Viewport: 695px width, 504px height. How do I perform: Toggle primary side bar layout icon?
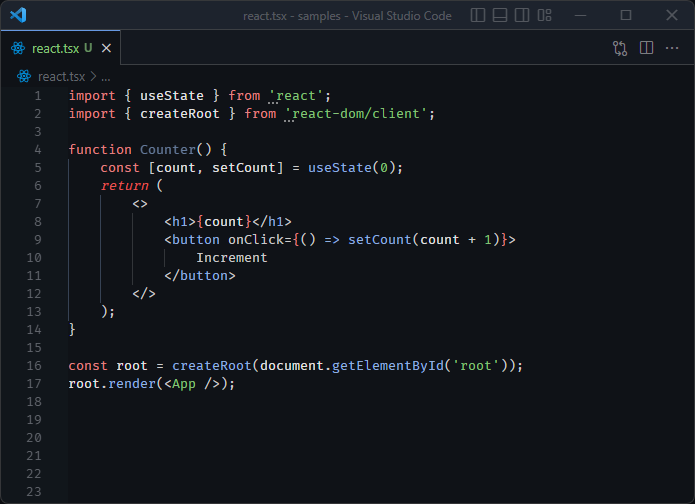click(x=477, y=16)
